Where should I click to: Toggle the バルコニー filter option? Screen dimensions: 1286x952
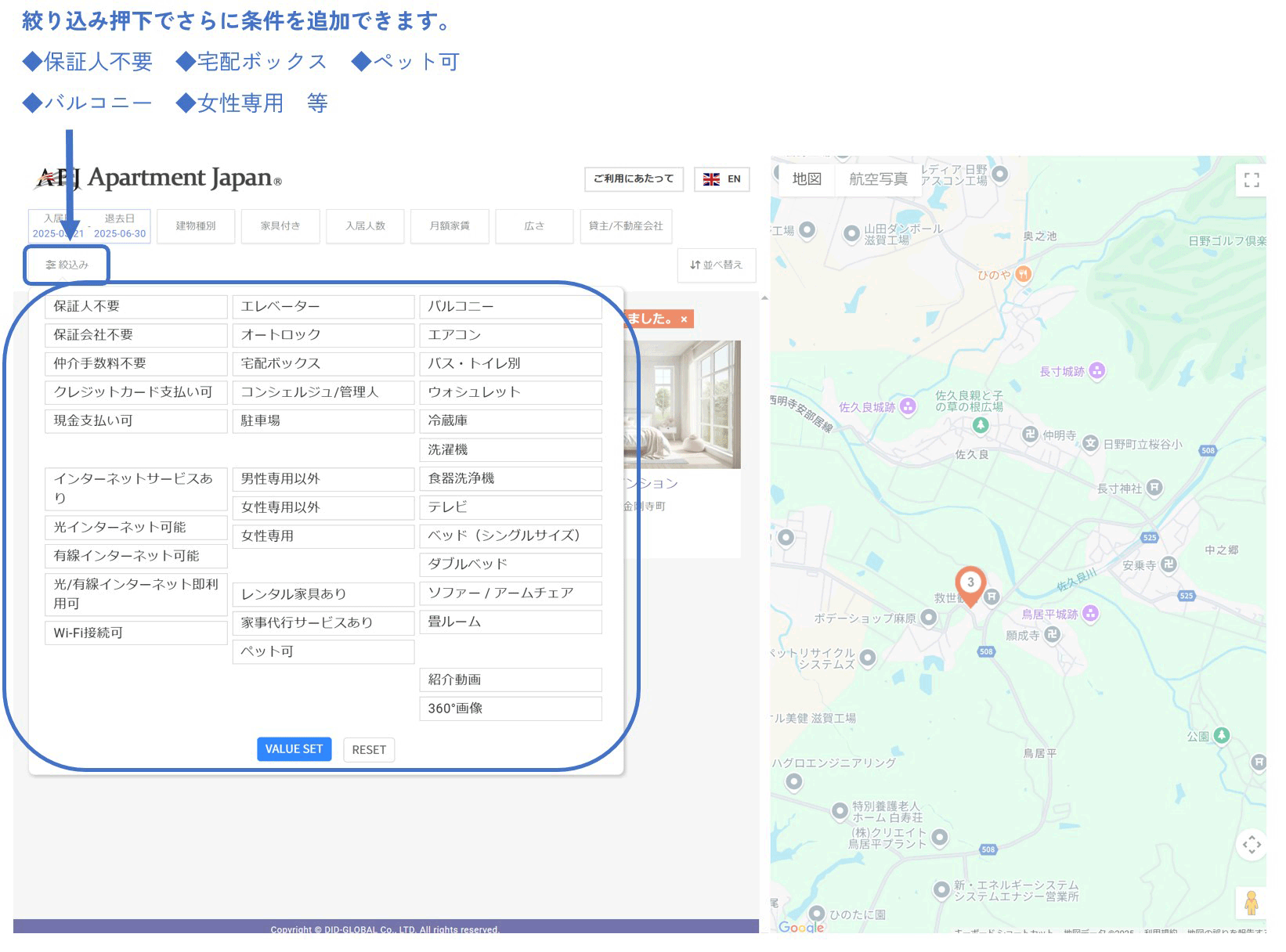(510, 306)
